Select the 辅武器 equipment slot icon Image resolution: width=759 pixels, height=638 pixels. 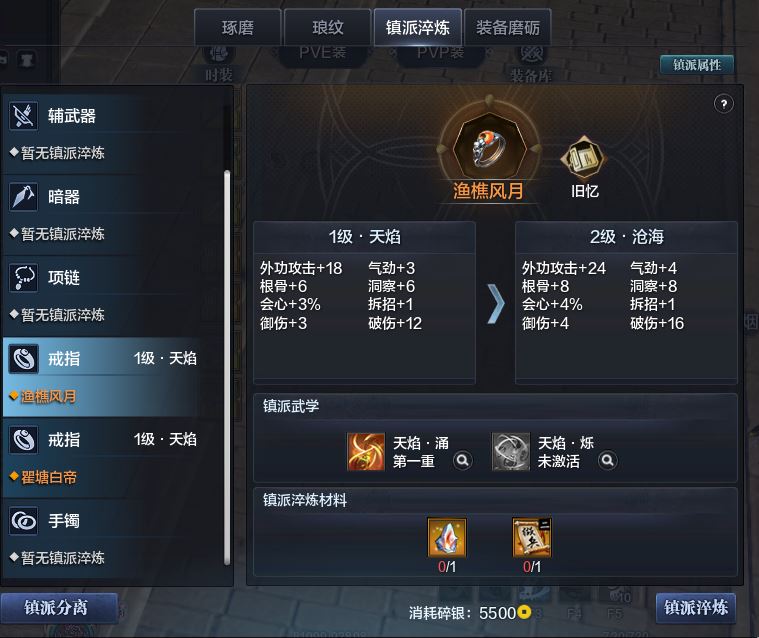click(x=23, y=116)
